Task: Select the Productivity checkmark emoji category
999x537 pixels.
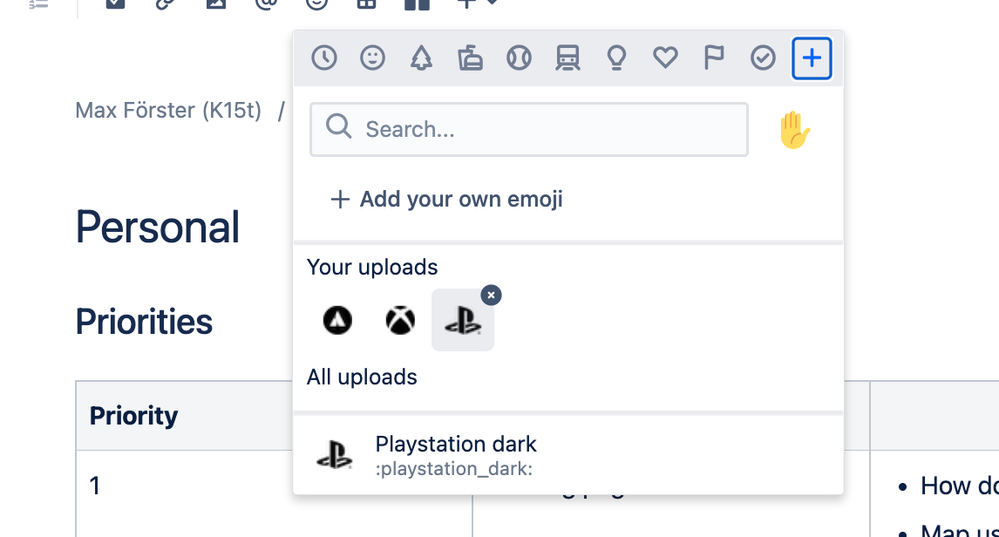Action: (763, 58)
